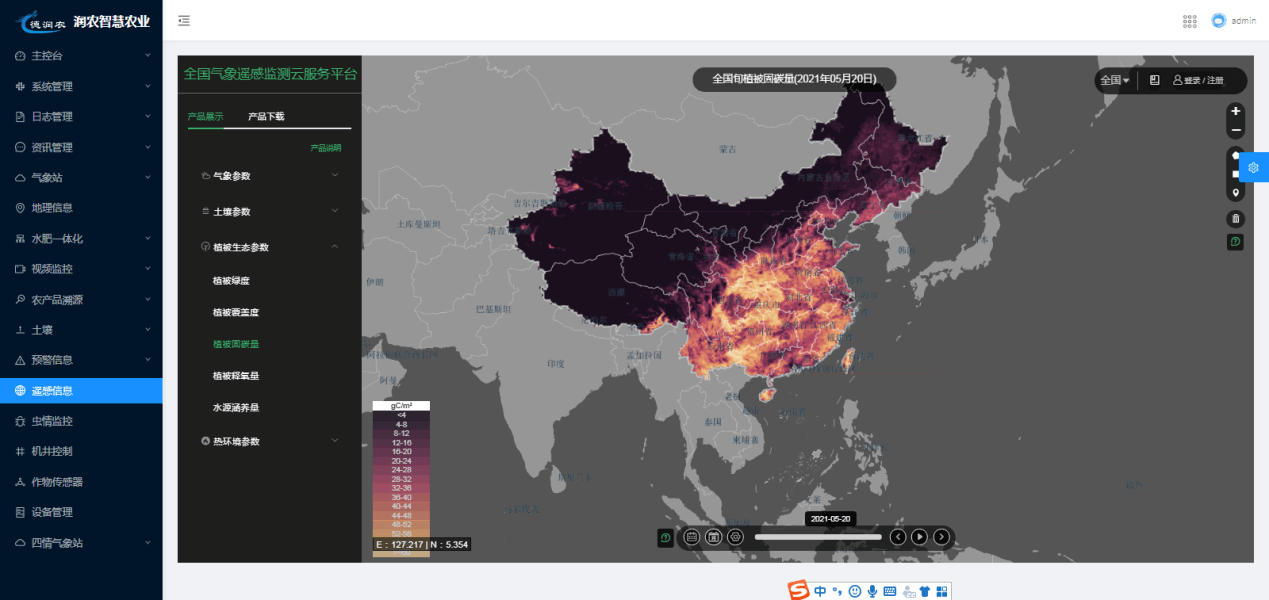
Task: Go to previous date on timeline
Action: (898, 537)
